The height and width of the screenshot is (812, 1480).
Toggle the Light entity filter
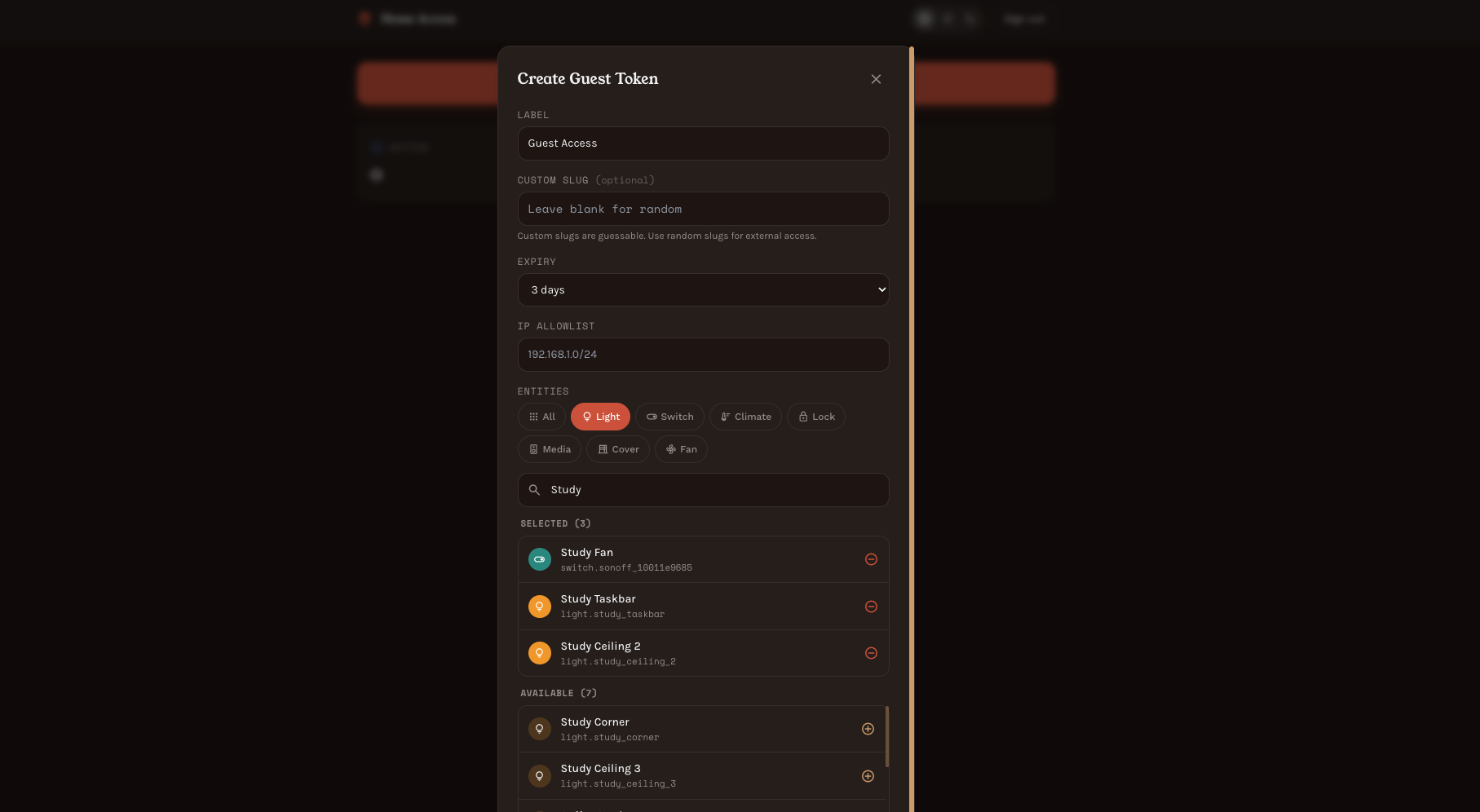[x=600, y=417]
